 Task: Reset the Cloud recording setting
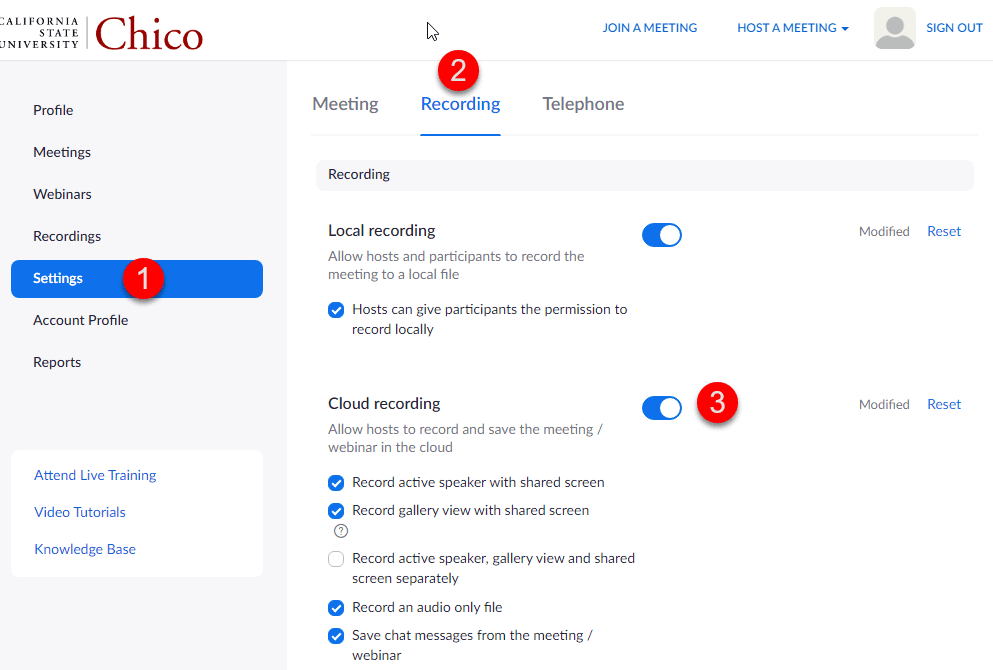pyautogui.click(x=943, y=404)
